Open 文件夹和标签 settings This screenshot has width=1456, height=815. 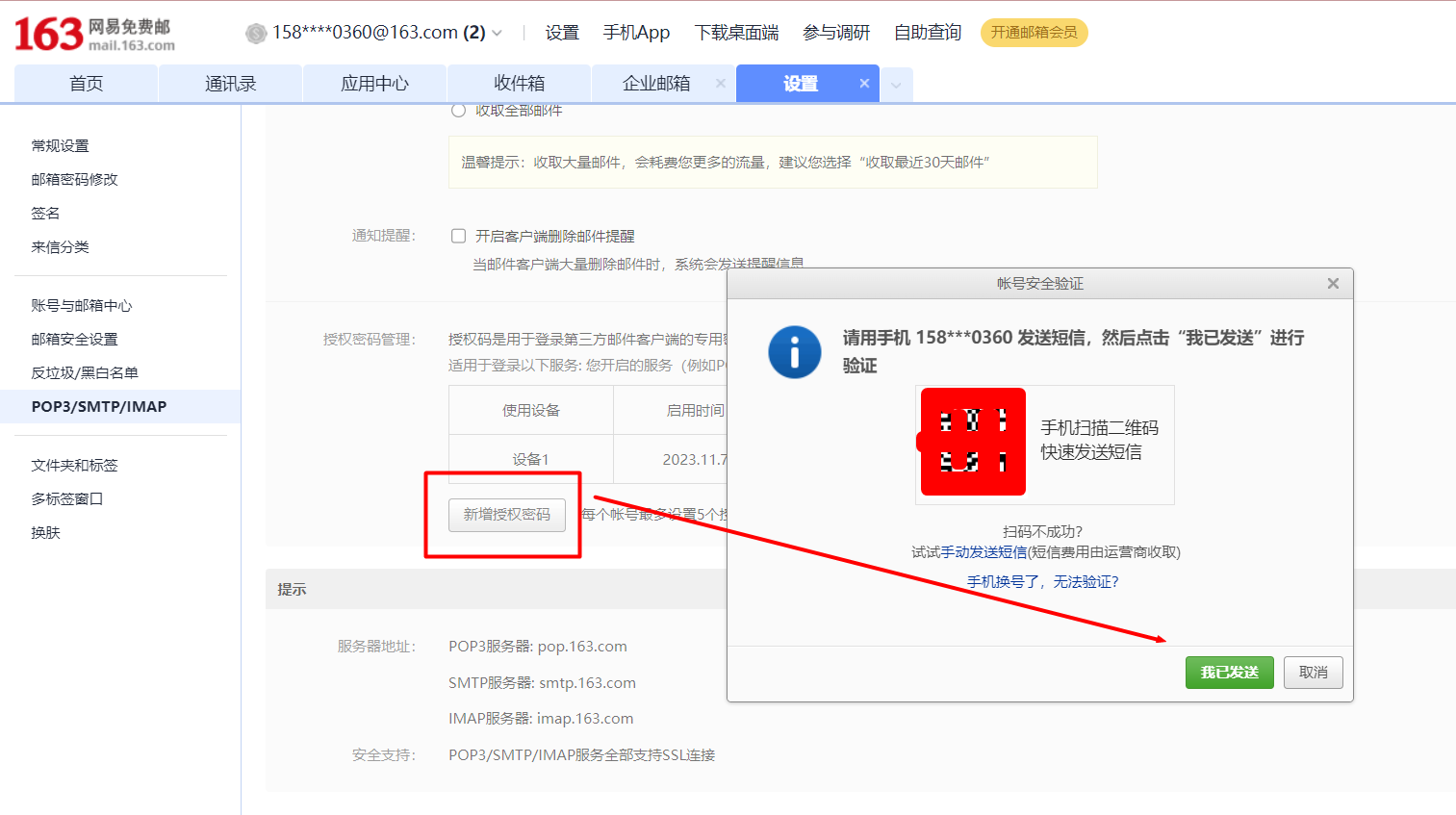pos(74,465)
